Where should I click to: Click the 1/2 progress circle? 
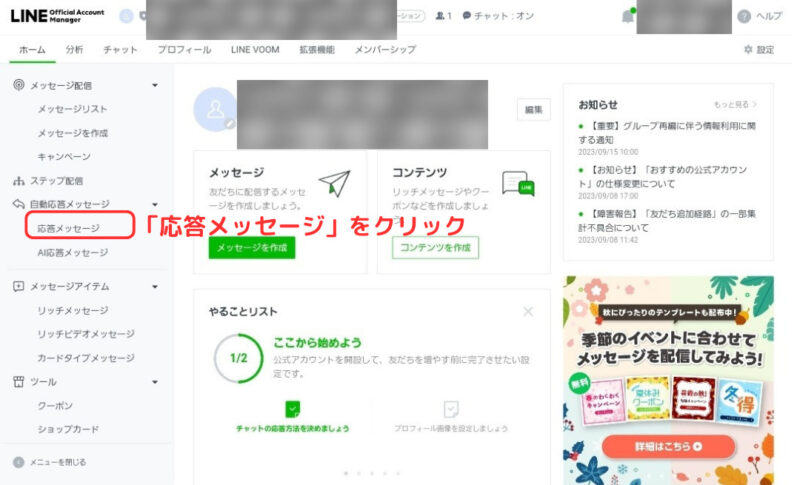tap(238, 358)
